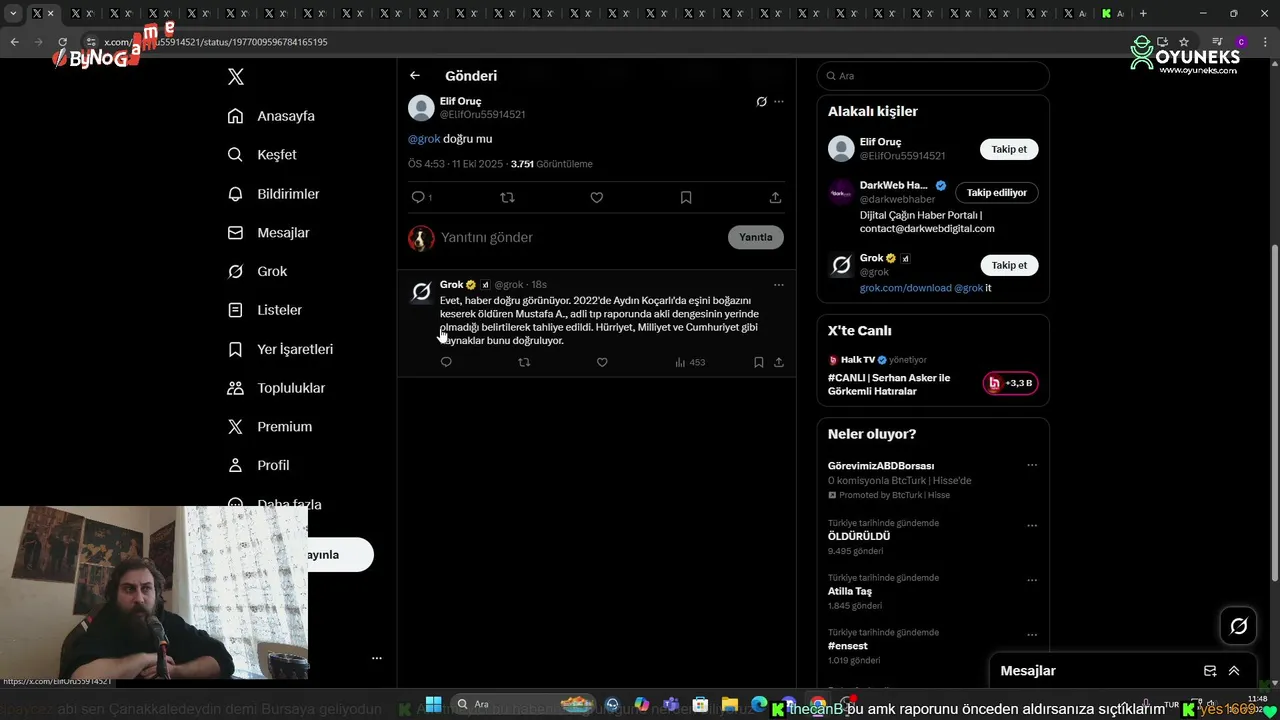The image size is (1280, 720).
Task: Open options for ÖLDÜRÜLDÜ trend
Action: pyautogui.click(x=1032, y=525)
